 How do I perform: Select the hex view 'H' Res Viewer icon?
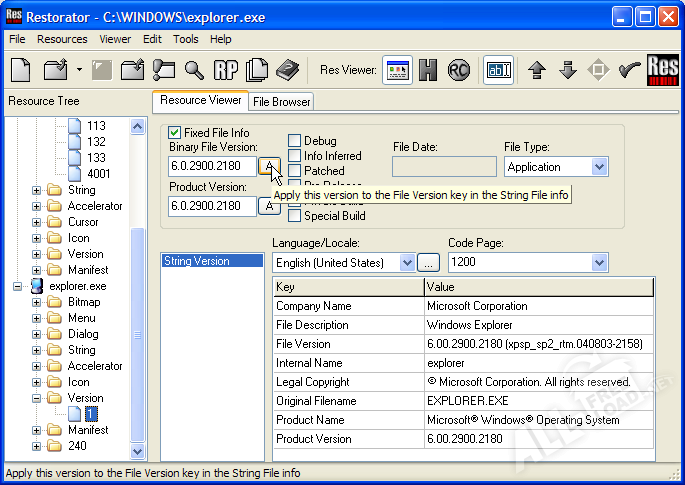[x=428, y=70]
